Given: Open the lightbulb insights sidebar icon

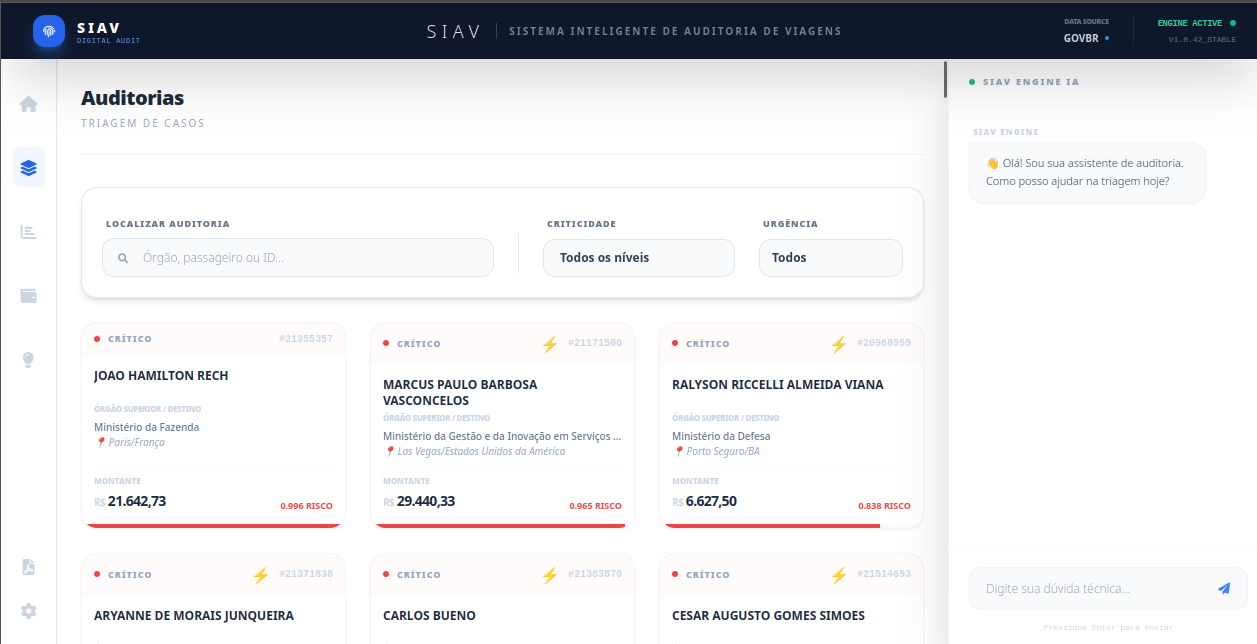Looking at the screenshot, I should [x=29, y=360].
